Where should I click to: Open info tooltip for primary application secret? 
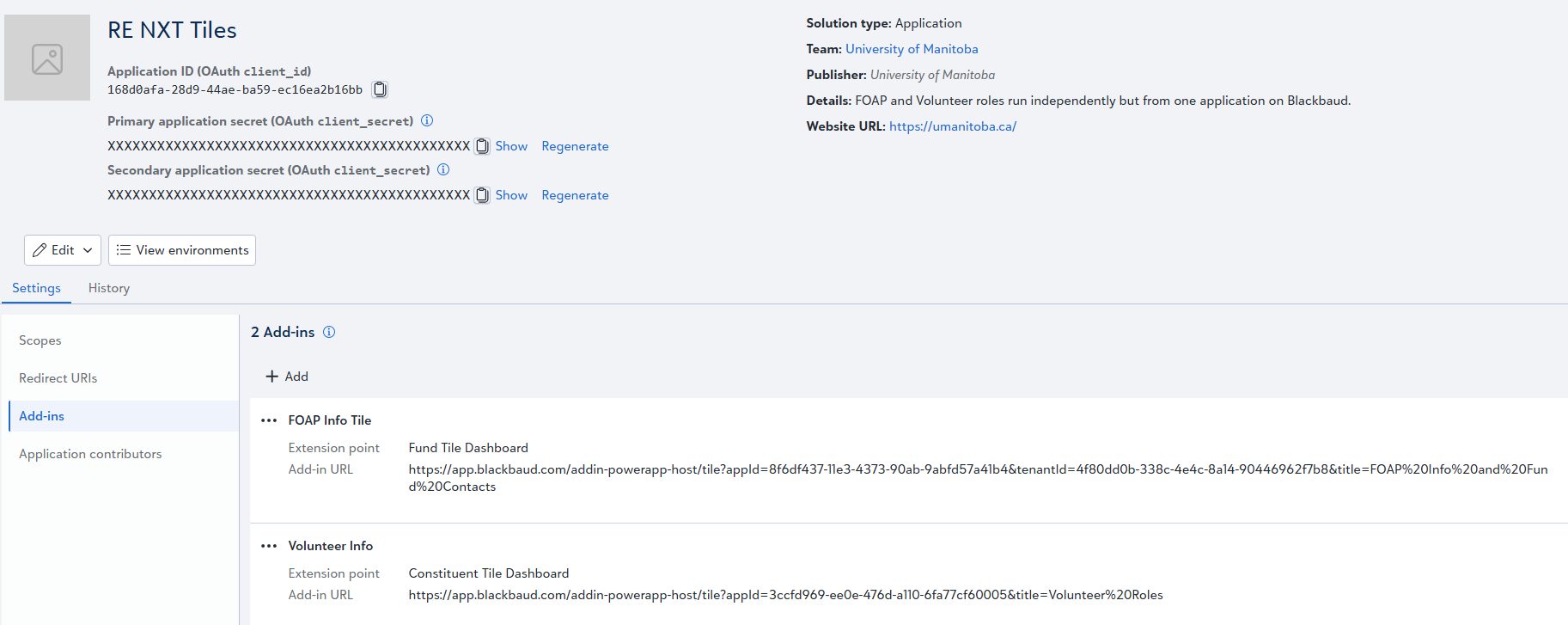(x=427, y=120)
